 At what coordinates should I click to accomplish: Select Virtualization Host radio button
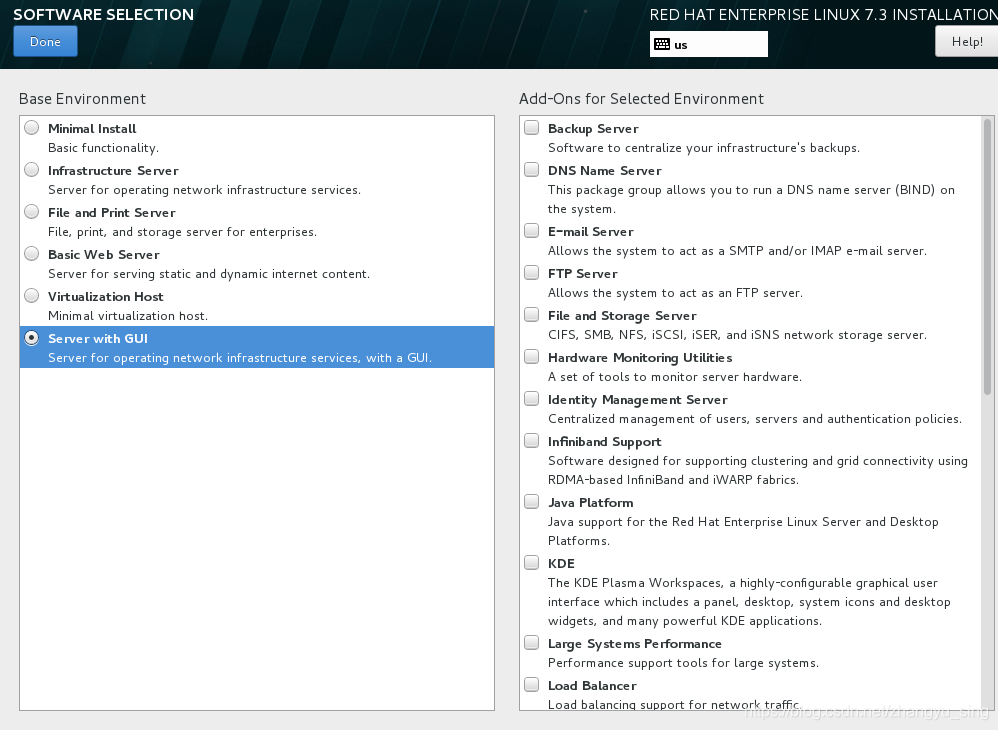click(x=31, y=296)
